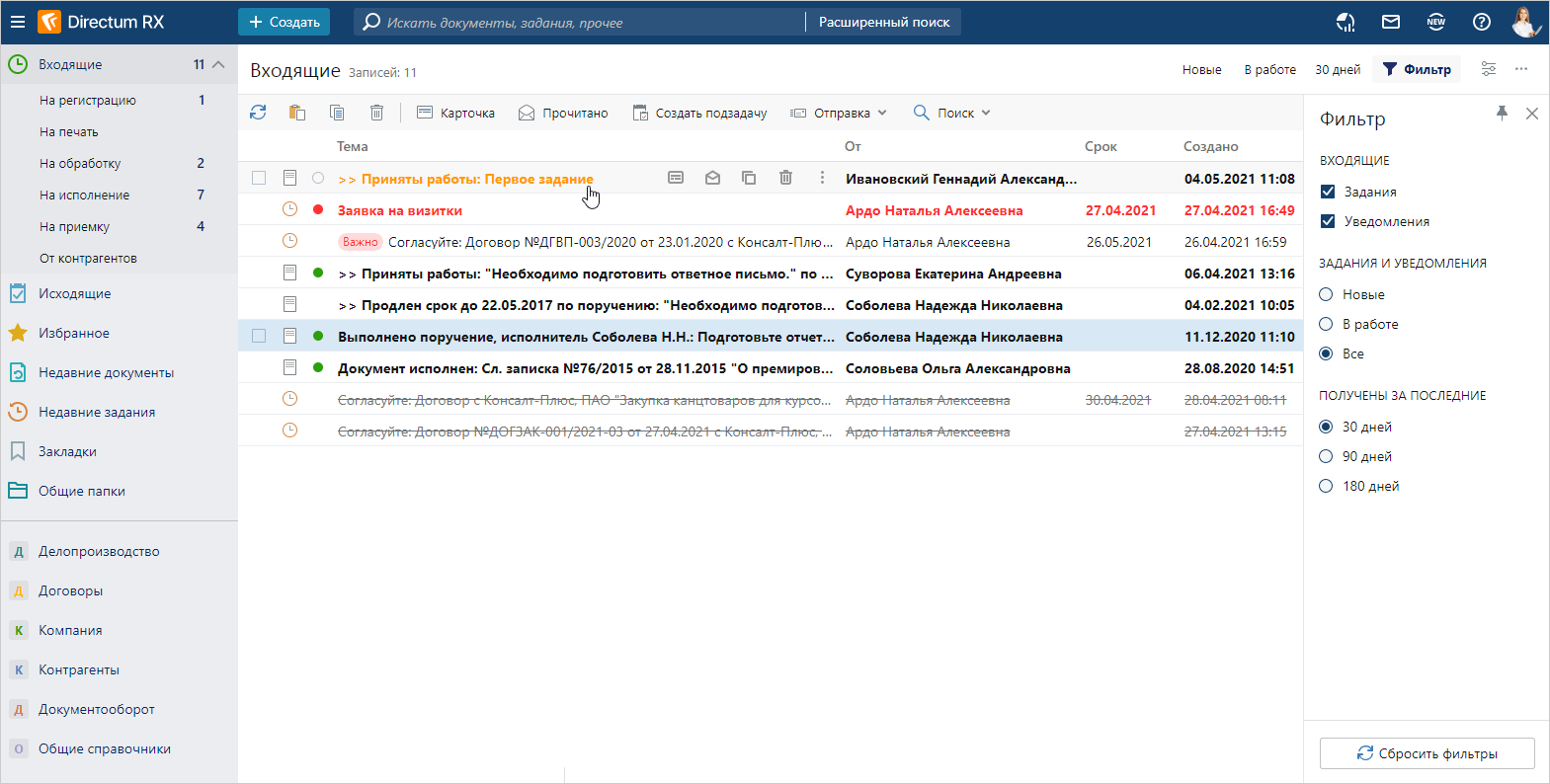Click the search documents input field

click(583, 22)
